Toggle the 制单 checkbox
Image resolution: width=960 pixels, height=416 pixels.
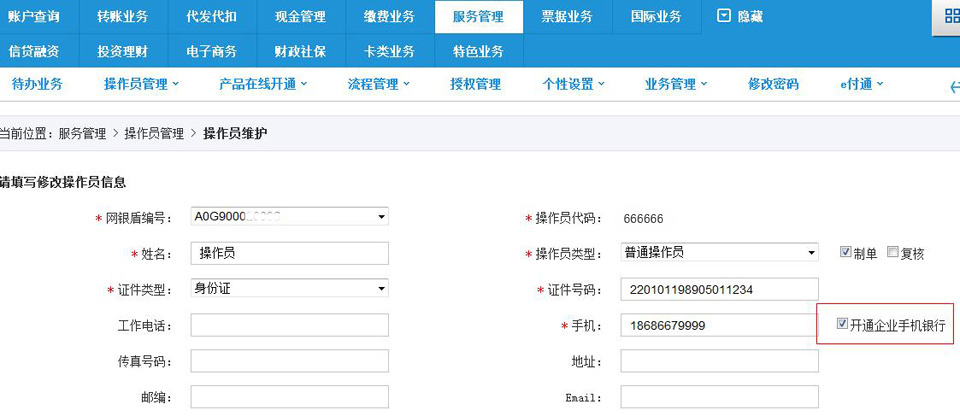(x=846, y=253)
